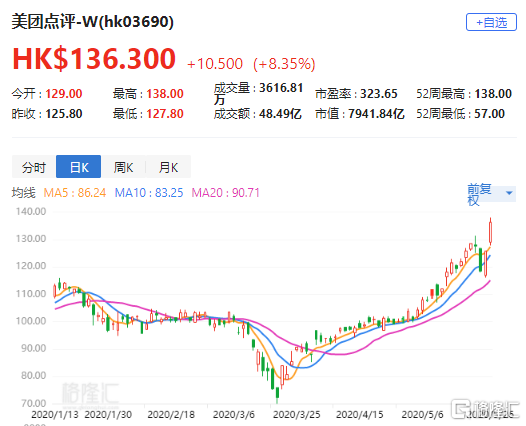Click the 最低 value 127.80

tap(165, 114)
